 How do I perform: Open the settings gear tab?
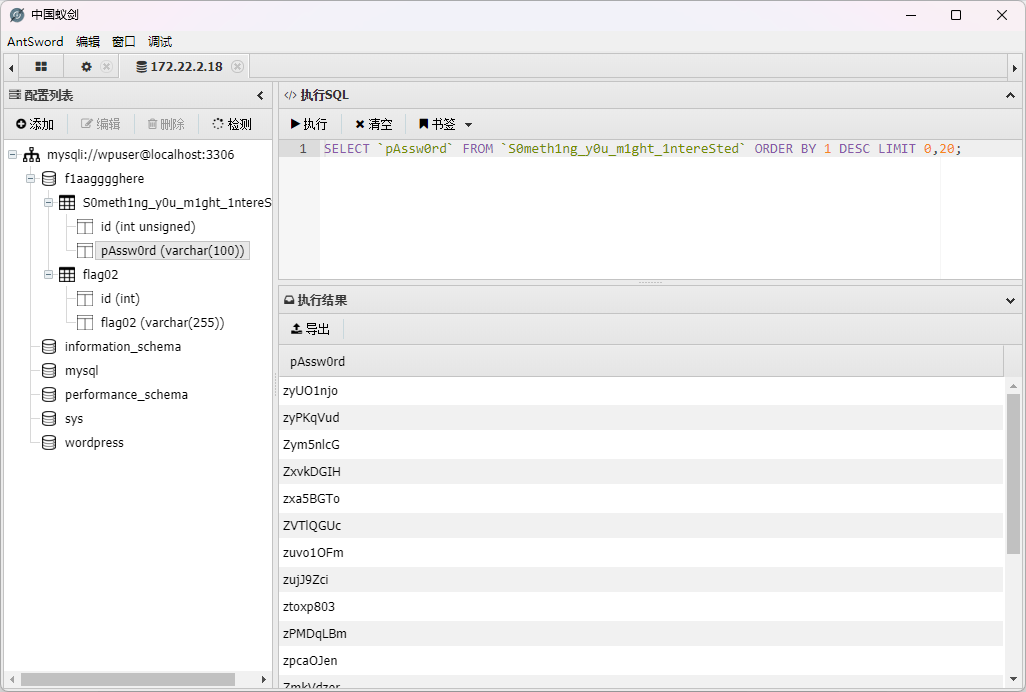tap(86, 67)
